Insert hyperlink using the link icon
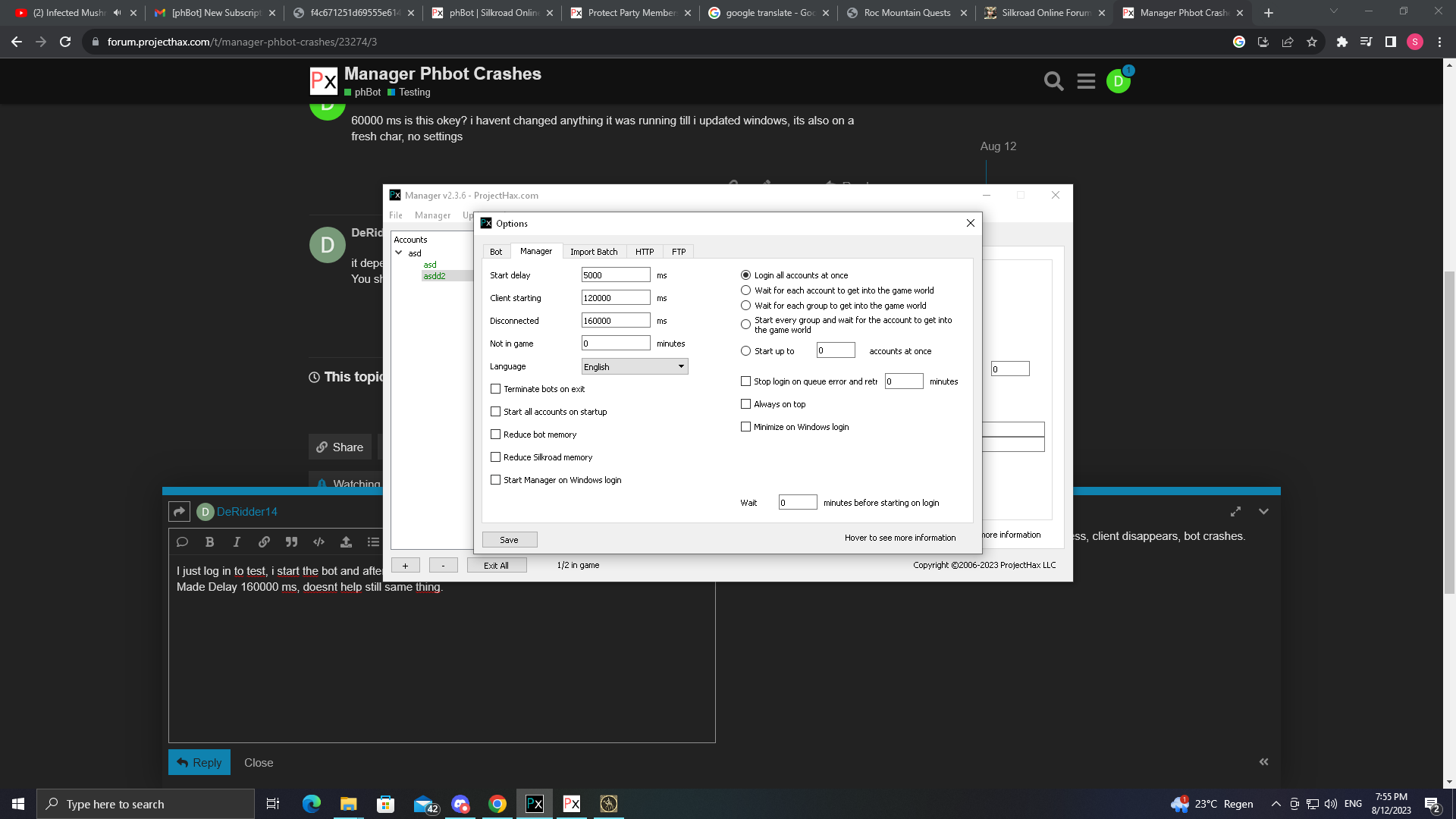 pyautogui.click(x=264, y=541)
